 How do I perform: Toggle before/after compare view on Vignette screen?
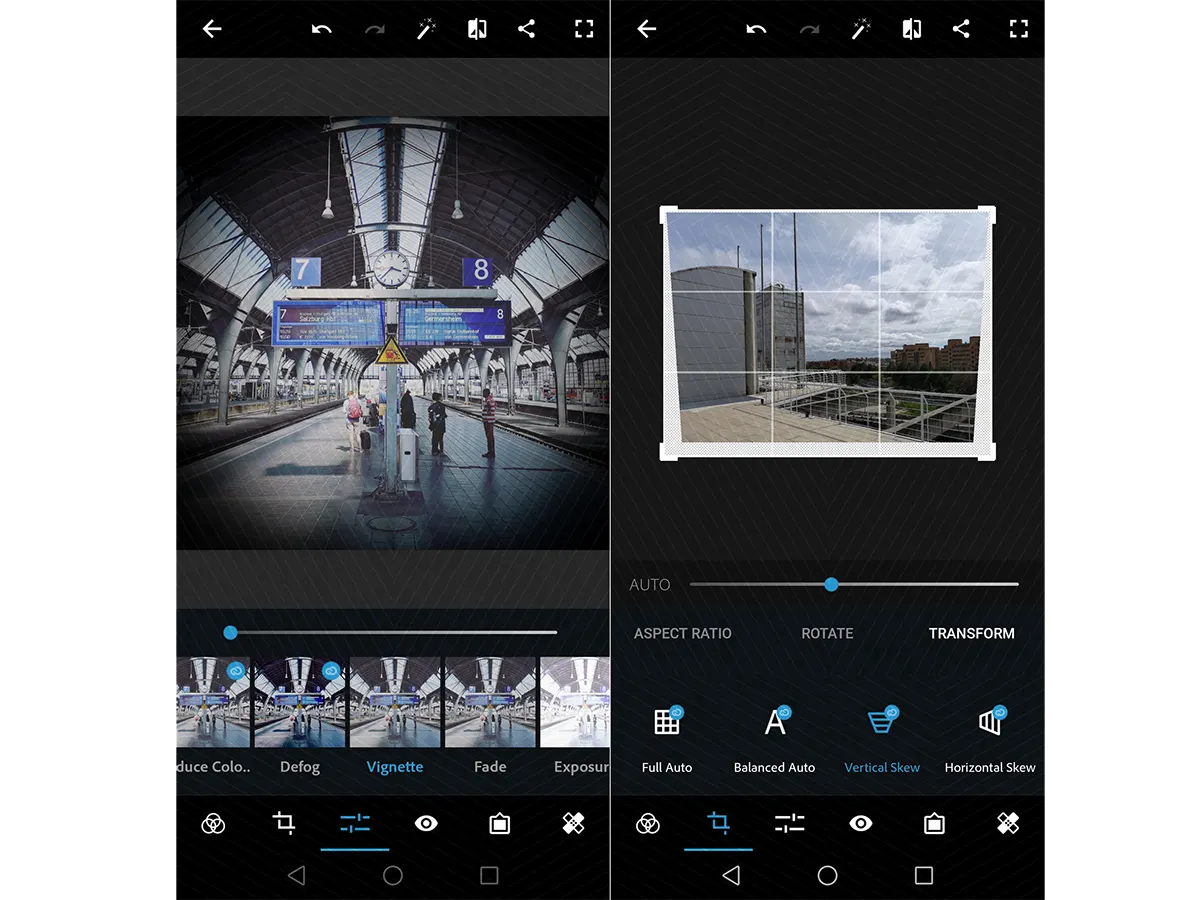[x=477, y=29]
